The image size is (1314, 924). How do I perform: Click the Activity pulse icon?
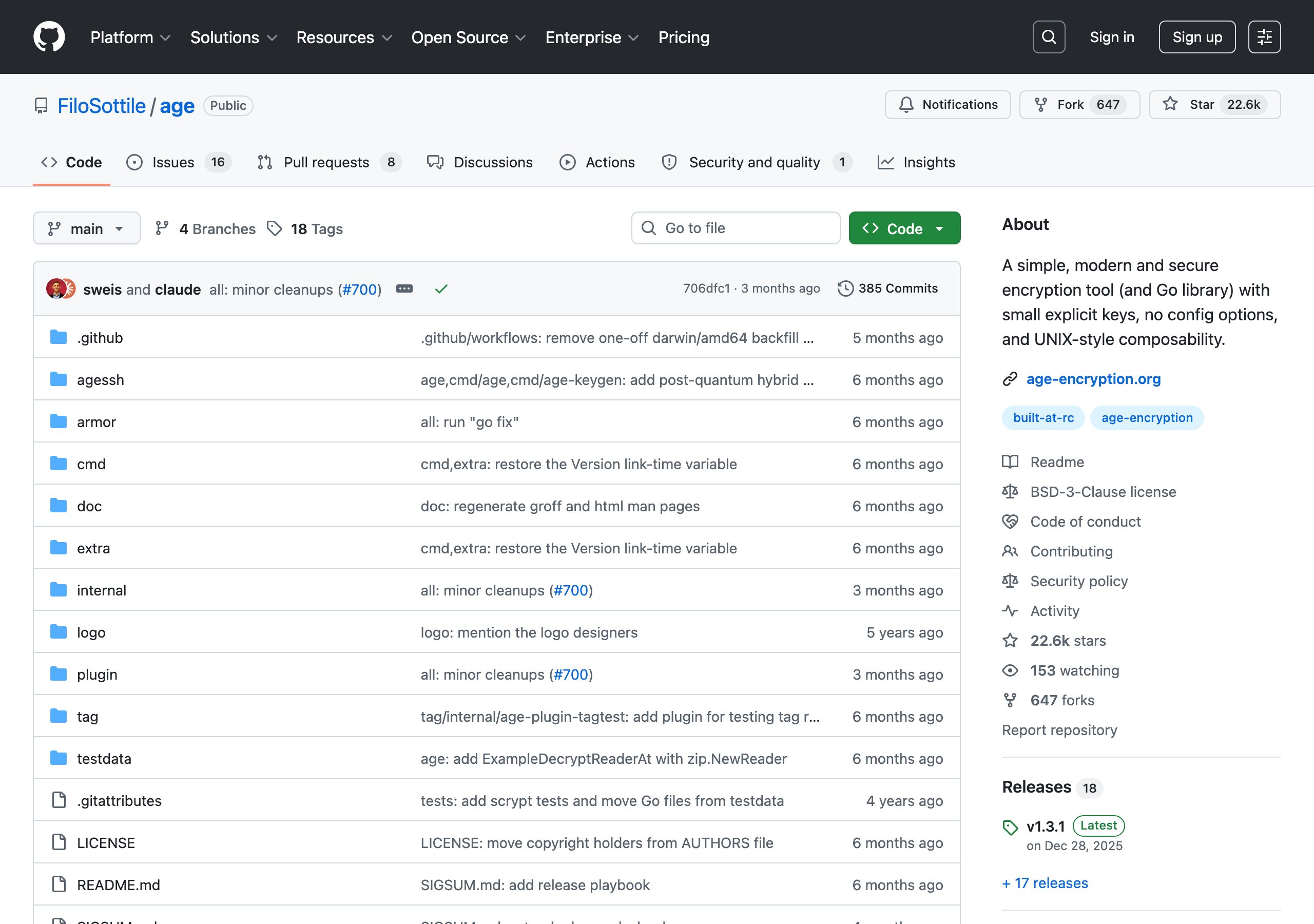[1010, 610]
